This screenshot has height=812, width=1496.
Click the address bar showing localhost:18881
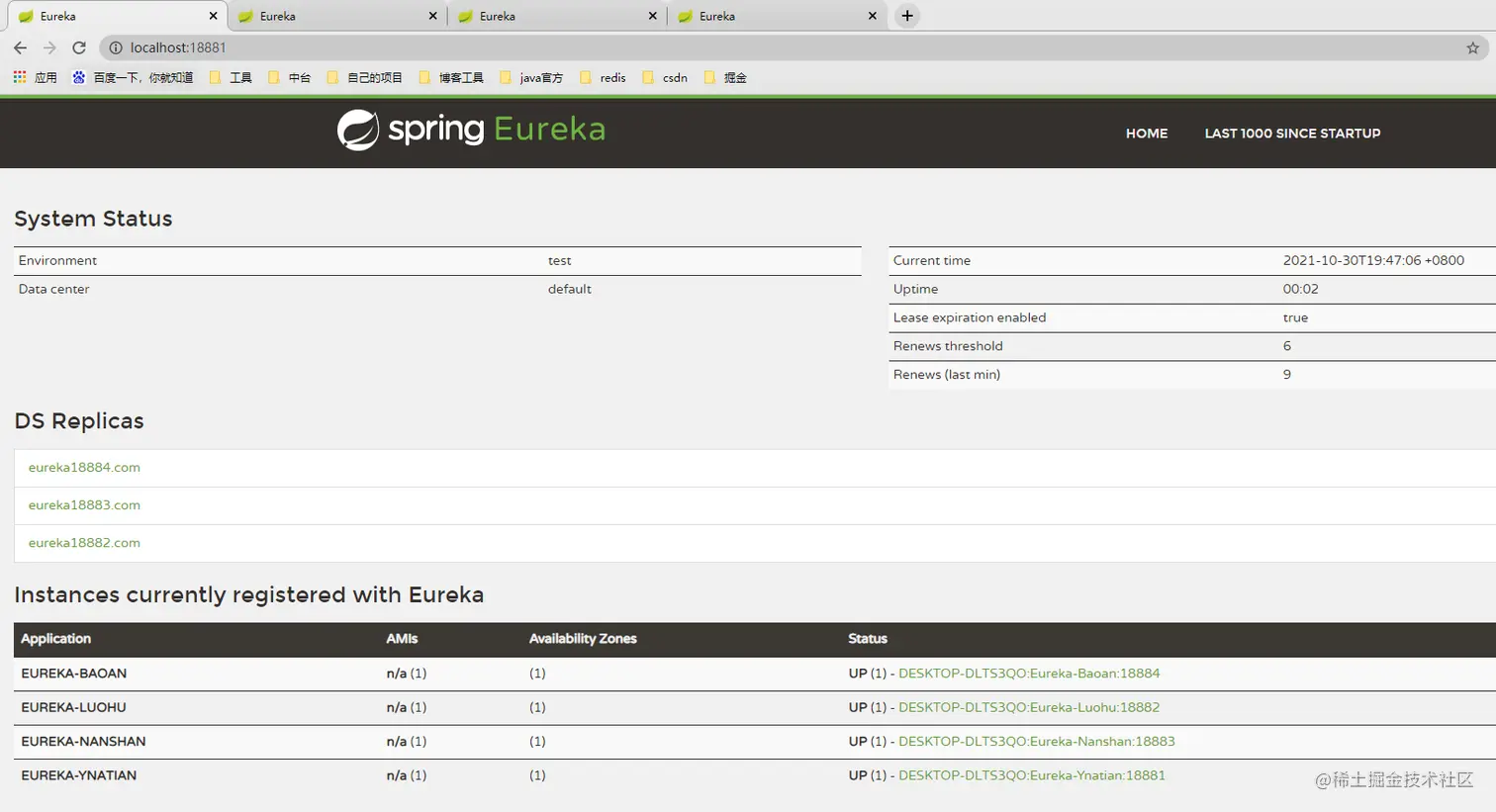pos(792,47)
